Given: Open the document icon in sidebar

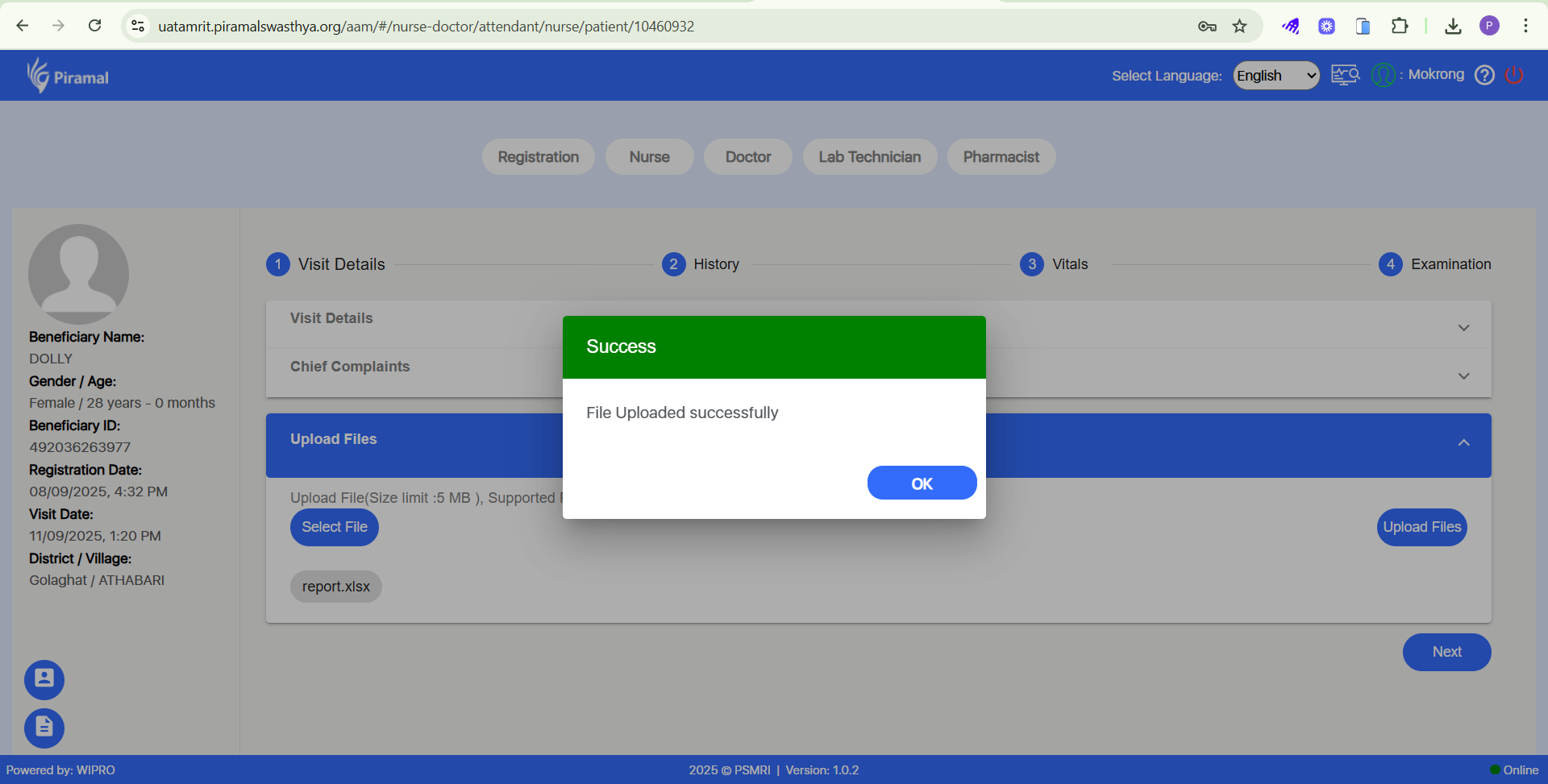Looking at the screenshot, I should (x=44, y=728).
